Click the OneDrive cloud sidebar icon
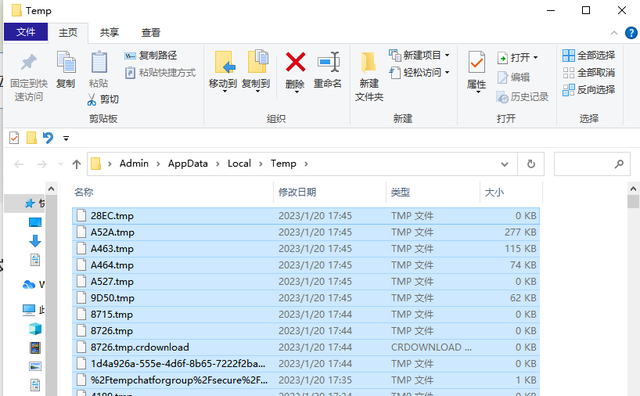Screen dimensions: 640x396 [x=29, y=285]
